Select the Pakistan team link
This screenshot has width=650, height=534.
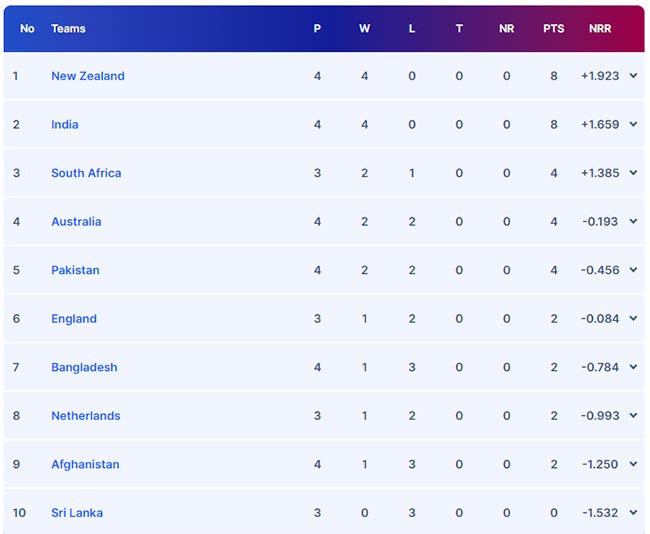coord(75,270)
